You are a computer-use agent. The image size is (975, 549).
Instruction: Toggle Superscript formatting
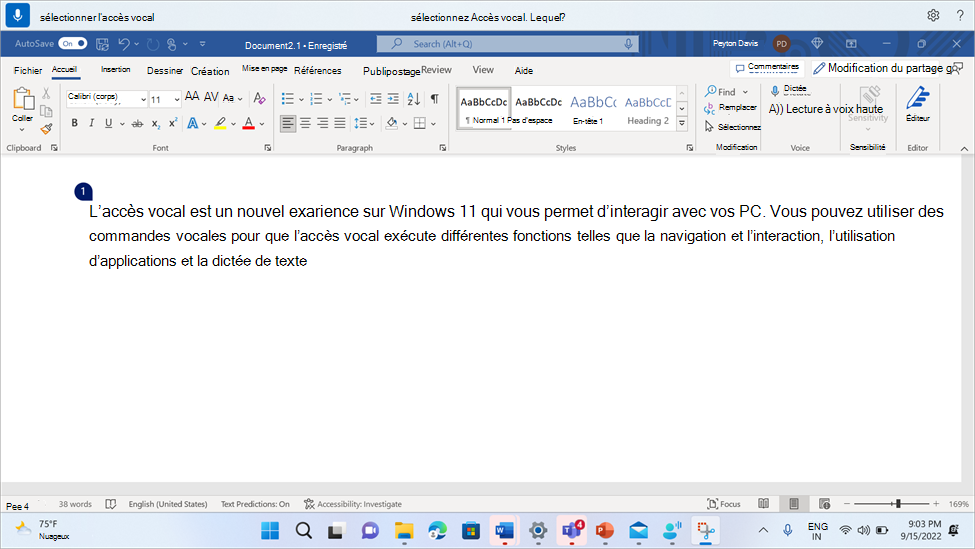point(173,123)
